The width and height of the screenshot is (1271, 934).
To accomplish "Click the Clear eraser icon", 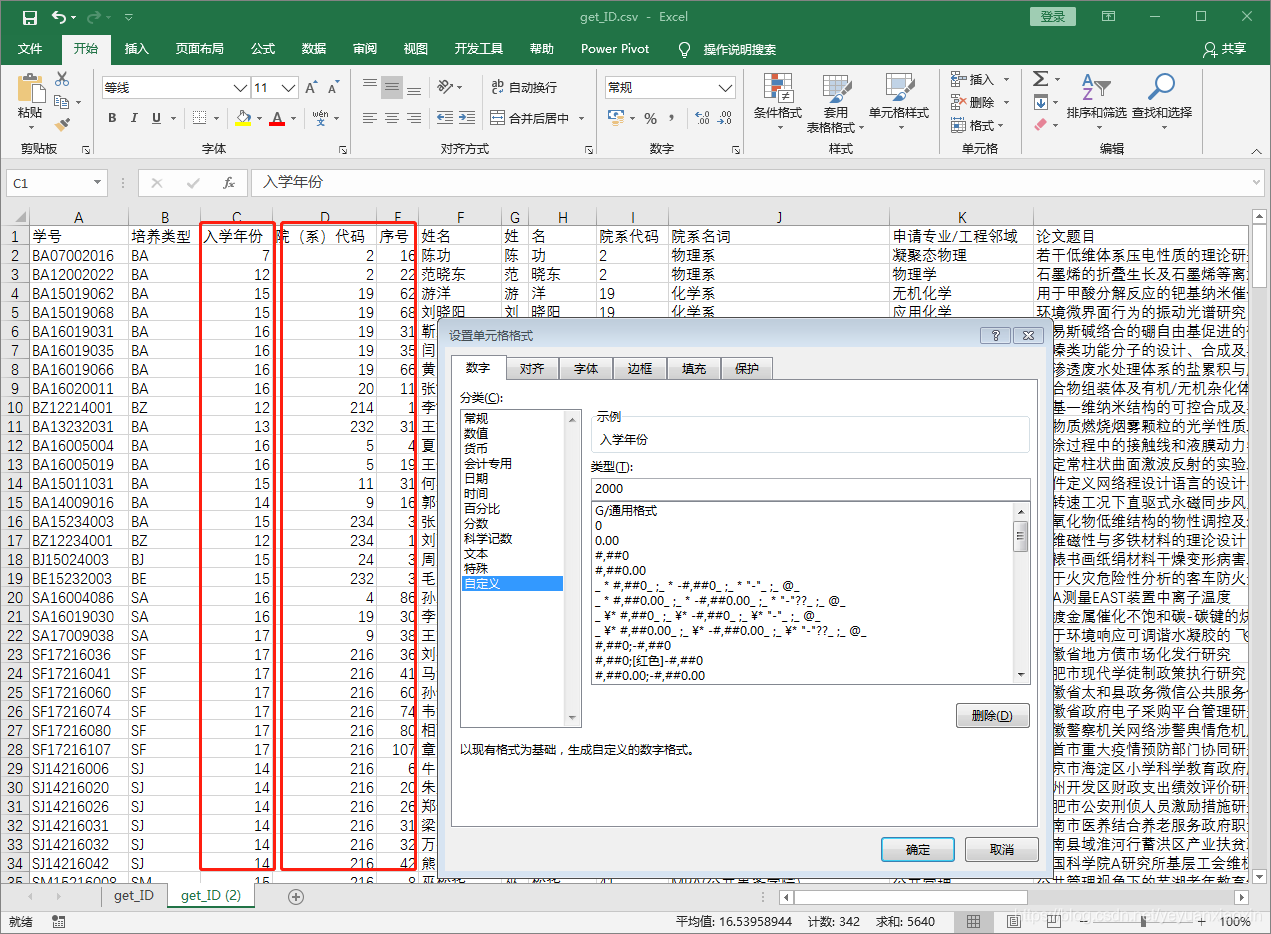I will pos(1040,125).
